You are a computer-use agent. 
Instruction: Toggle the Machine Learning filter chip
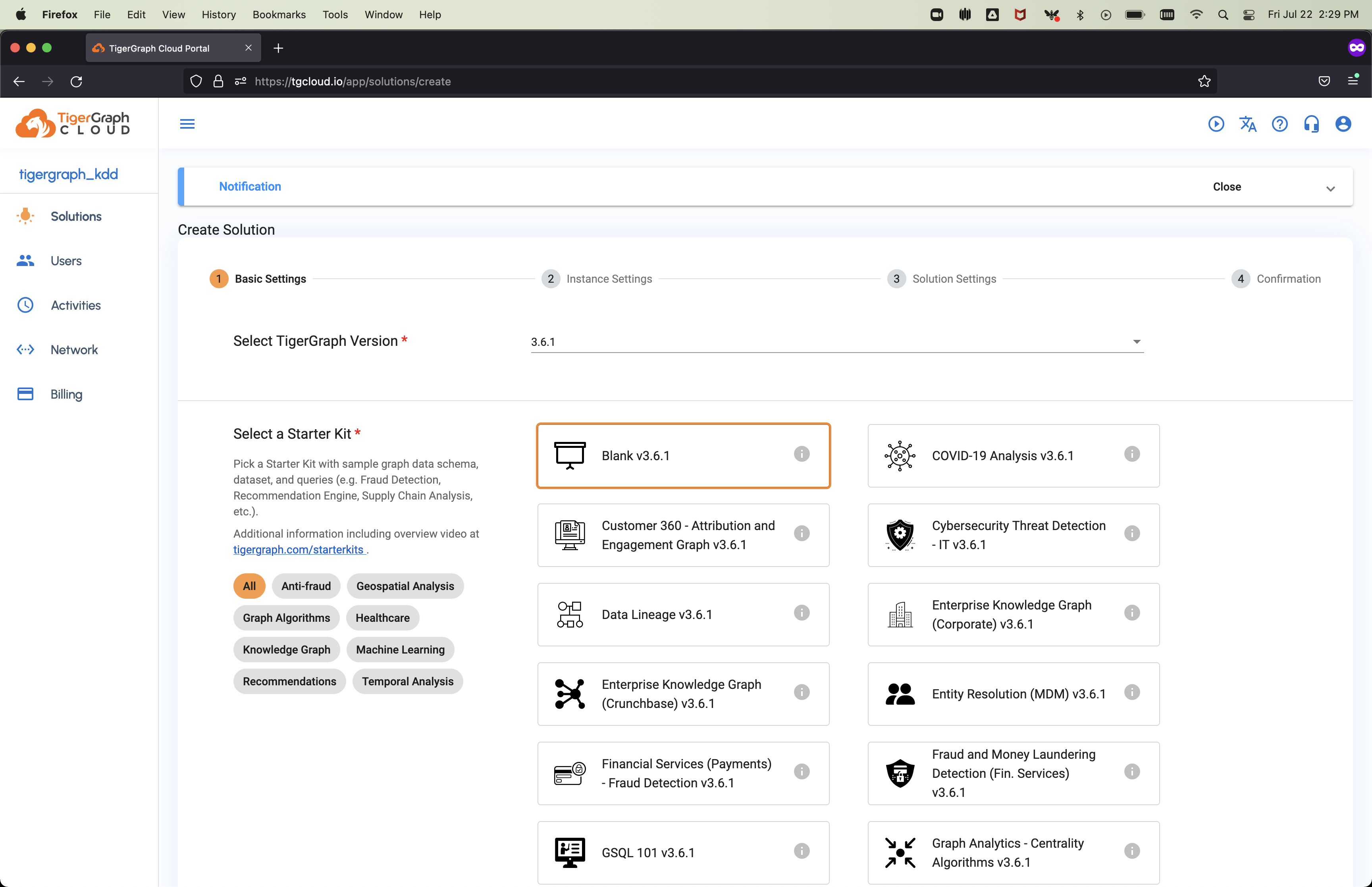pos(400,650)
